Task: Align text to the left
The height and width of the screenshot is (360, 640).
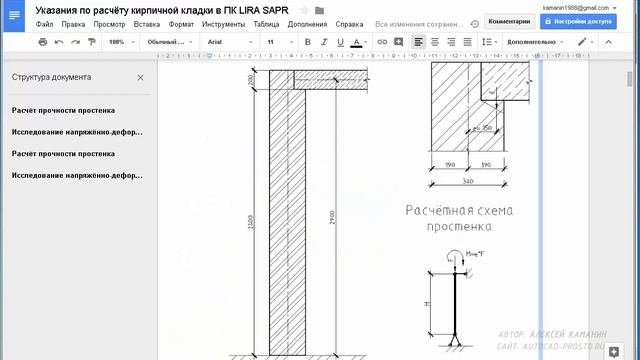Action: [x=418, y=42]
